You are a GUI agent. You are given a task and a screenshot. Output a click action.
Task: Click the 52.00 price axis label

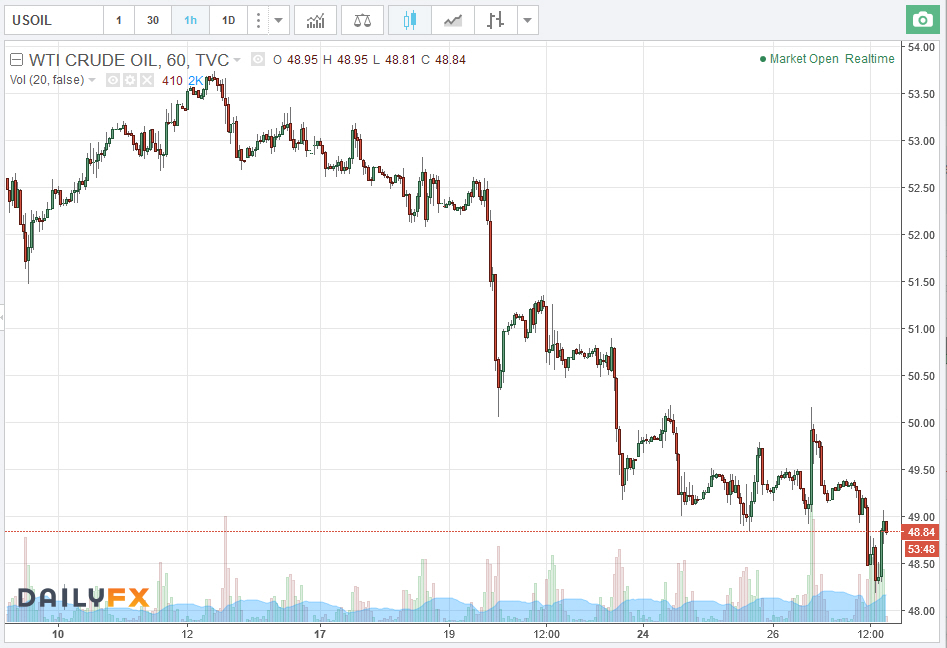(x=921, y=235)
